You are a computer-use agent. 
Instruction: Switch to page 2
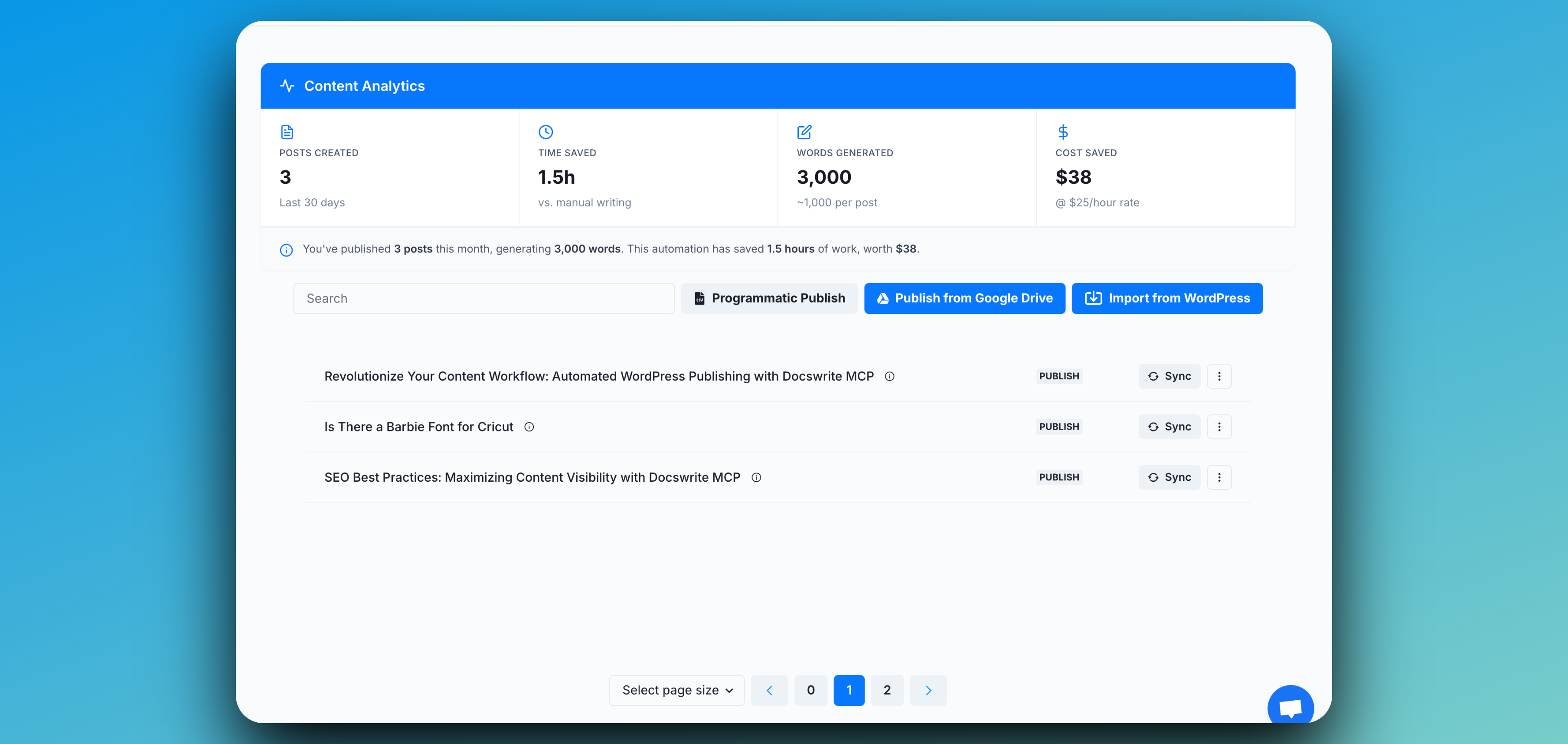[887, 690]
